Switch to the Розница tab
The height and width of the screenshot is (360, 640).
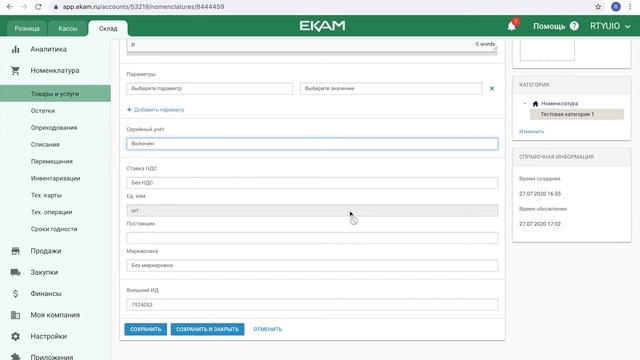tap(27, 28)
